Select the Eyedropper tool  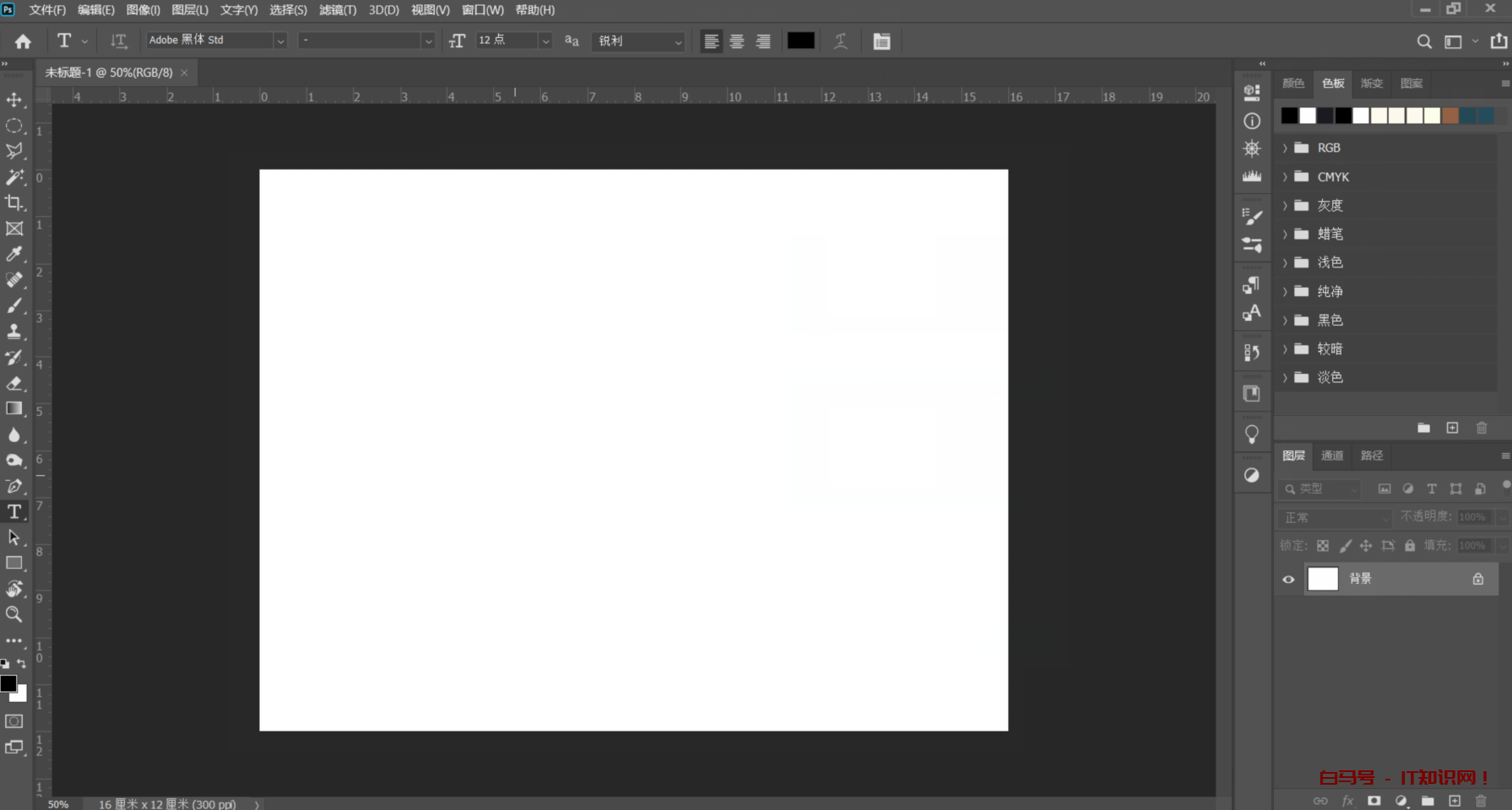[x=14, y=254]
